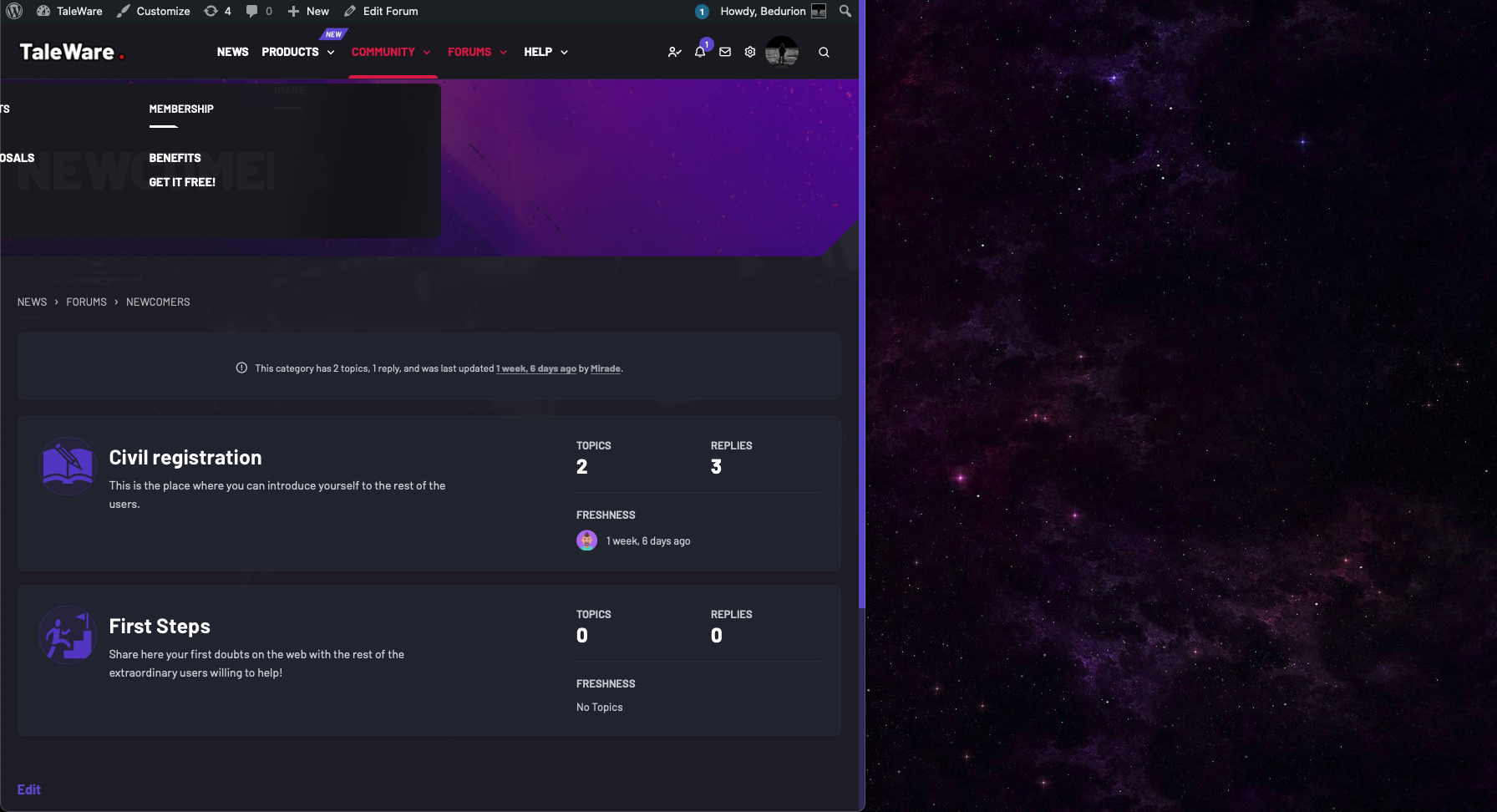Select BENEFITS in the dropdown panel
Screen dimensions: 1497x812
point(175,158)
